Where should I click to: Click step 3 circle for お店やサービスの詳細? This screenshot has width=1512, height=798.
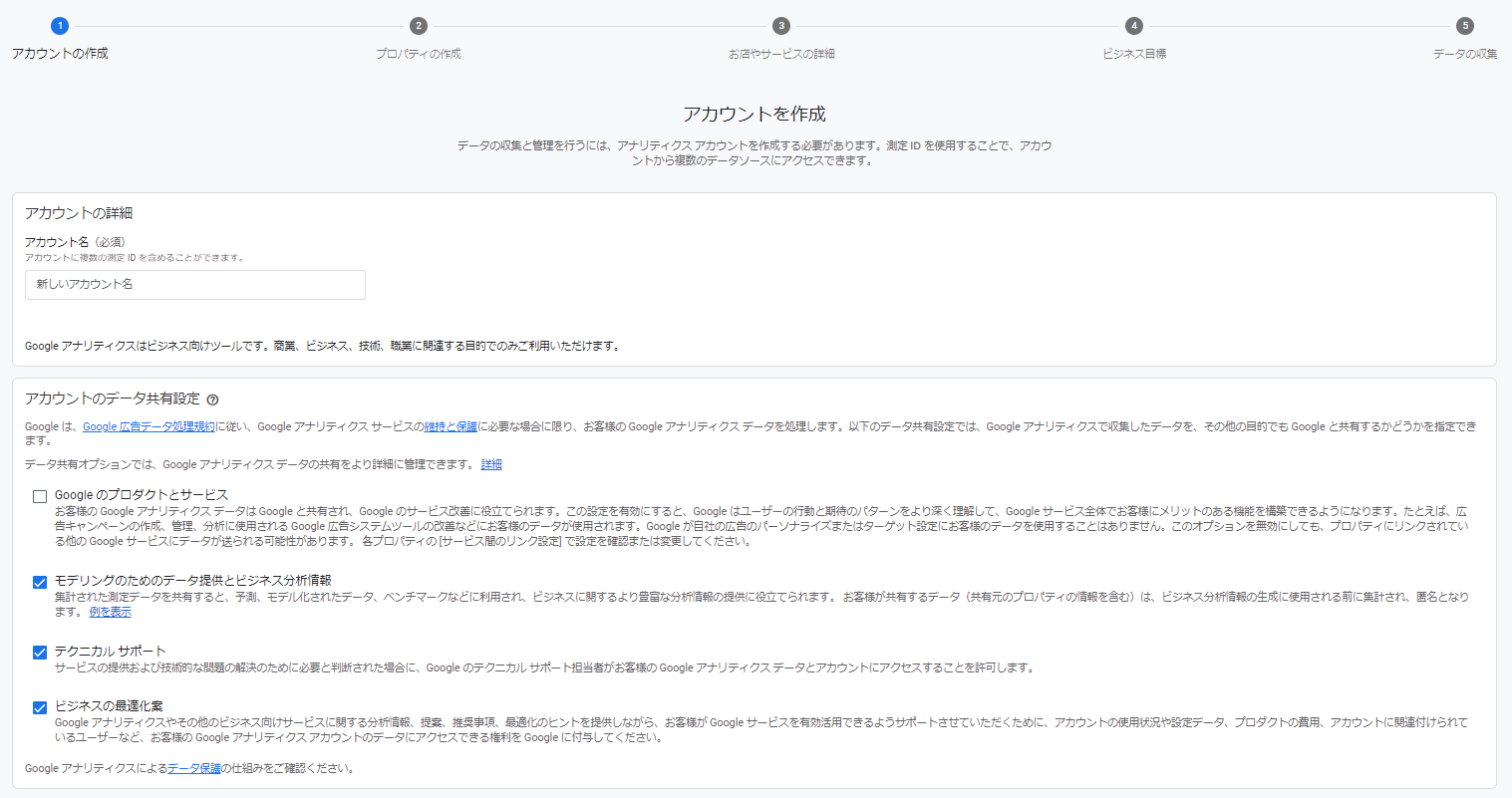[x=781, y=26]
